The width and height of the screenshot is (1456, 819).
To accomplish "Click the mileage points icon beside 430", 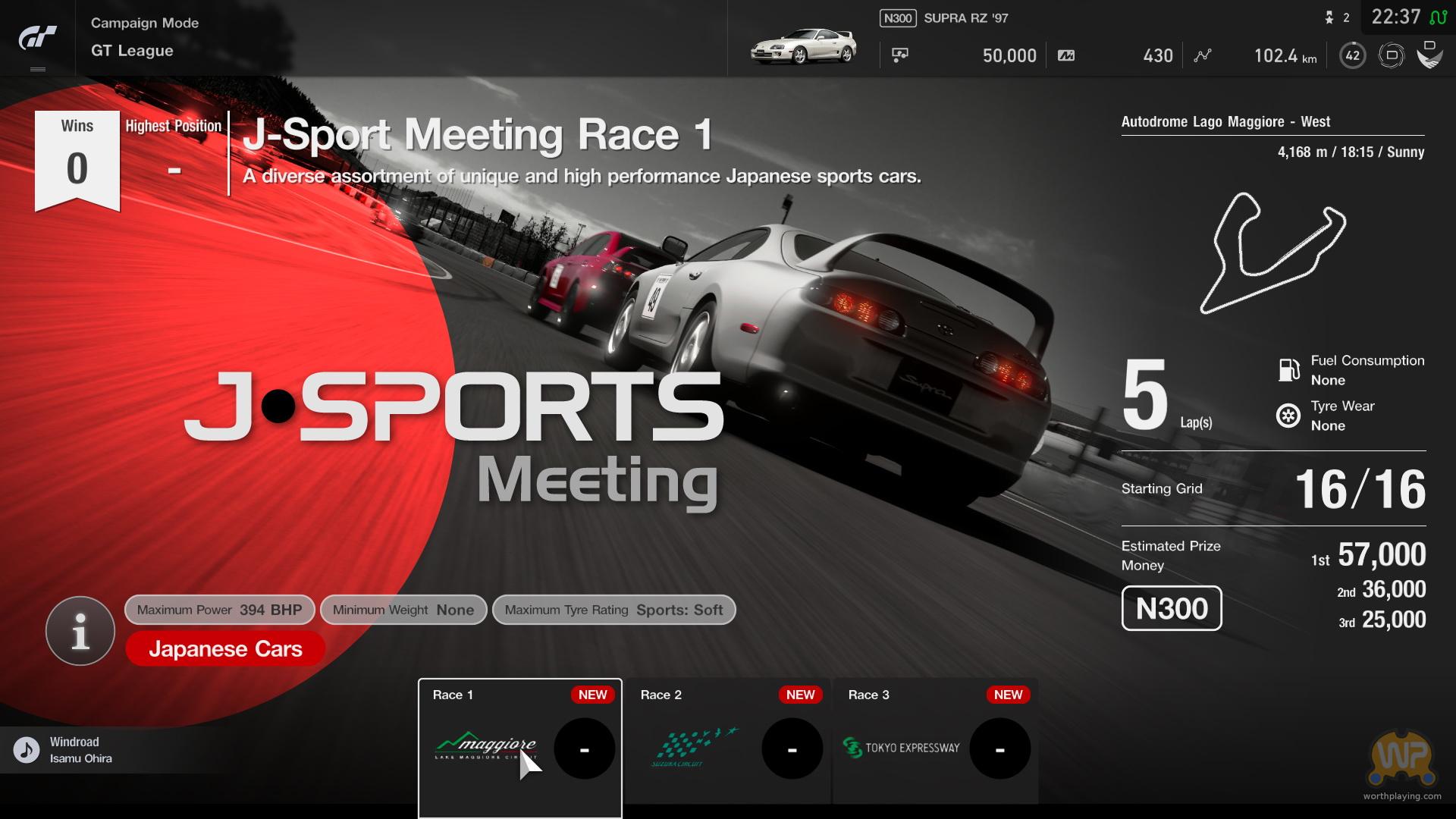I will [1066, 55].
